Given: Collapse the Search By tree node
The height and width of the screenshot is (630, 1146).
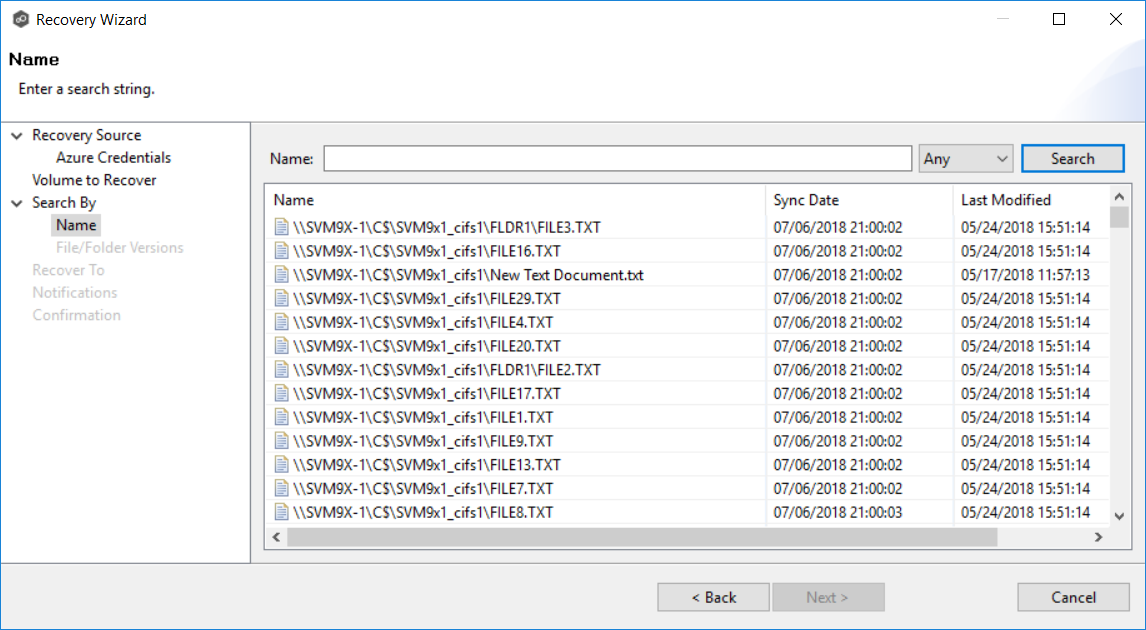Looking at the screenshot, I should pos(17,203).
